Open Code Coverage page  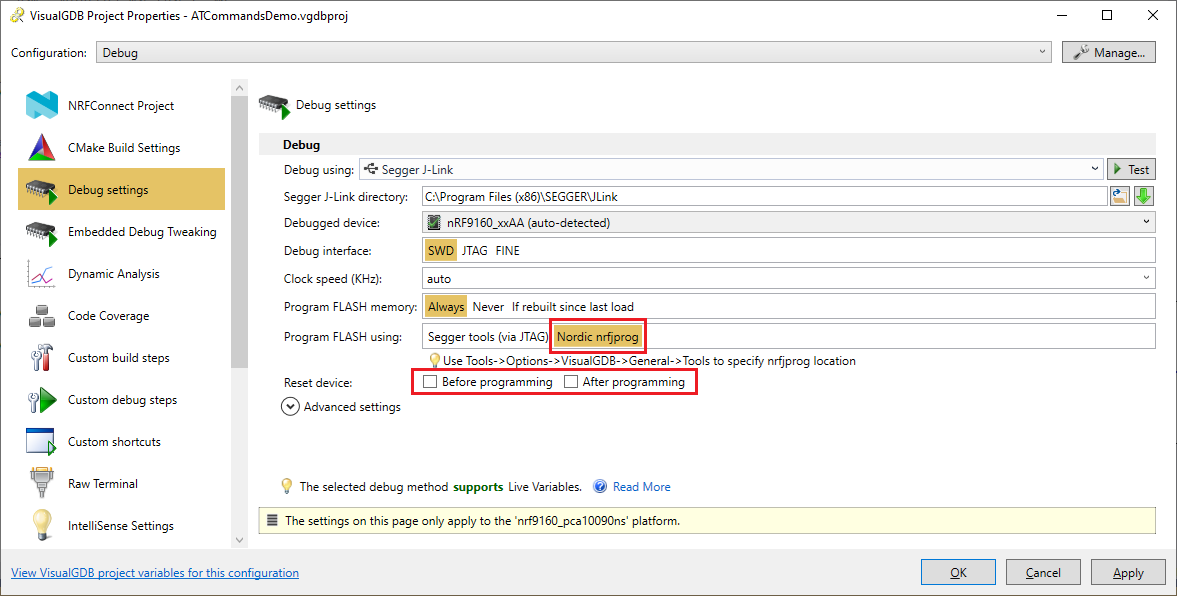[x=121, y=316]
